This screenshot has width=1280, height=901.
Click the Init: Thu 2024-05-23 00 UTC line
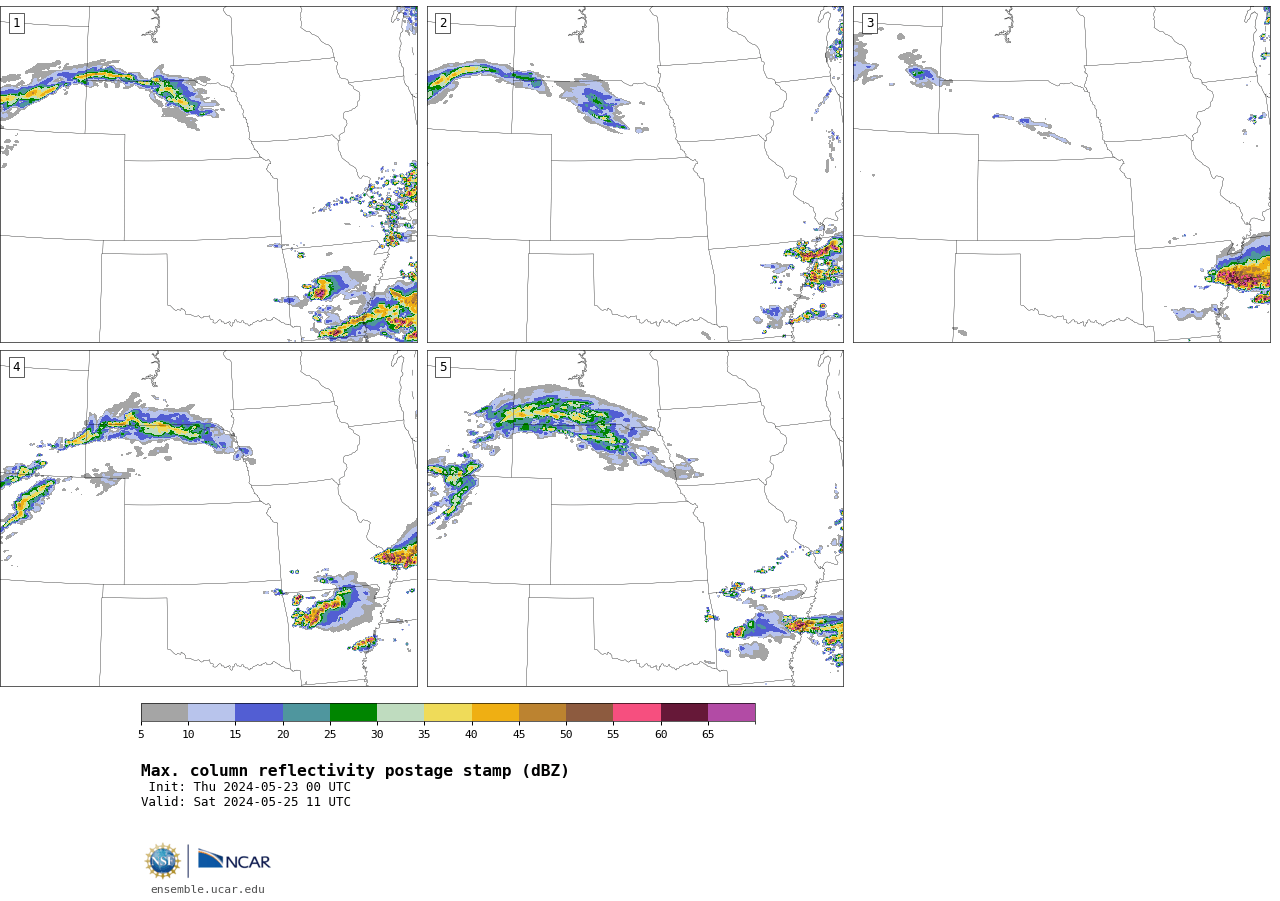coord(249,787)
